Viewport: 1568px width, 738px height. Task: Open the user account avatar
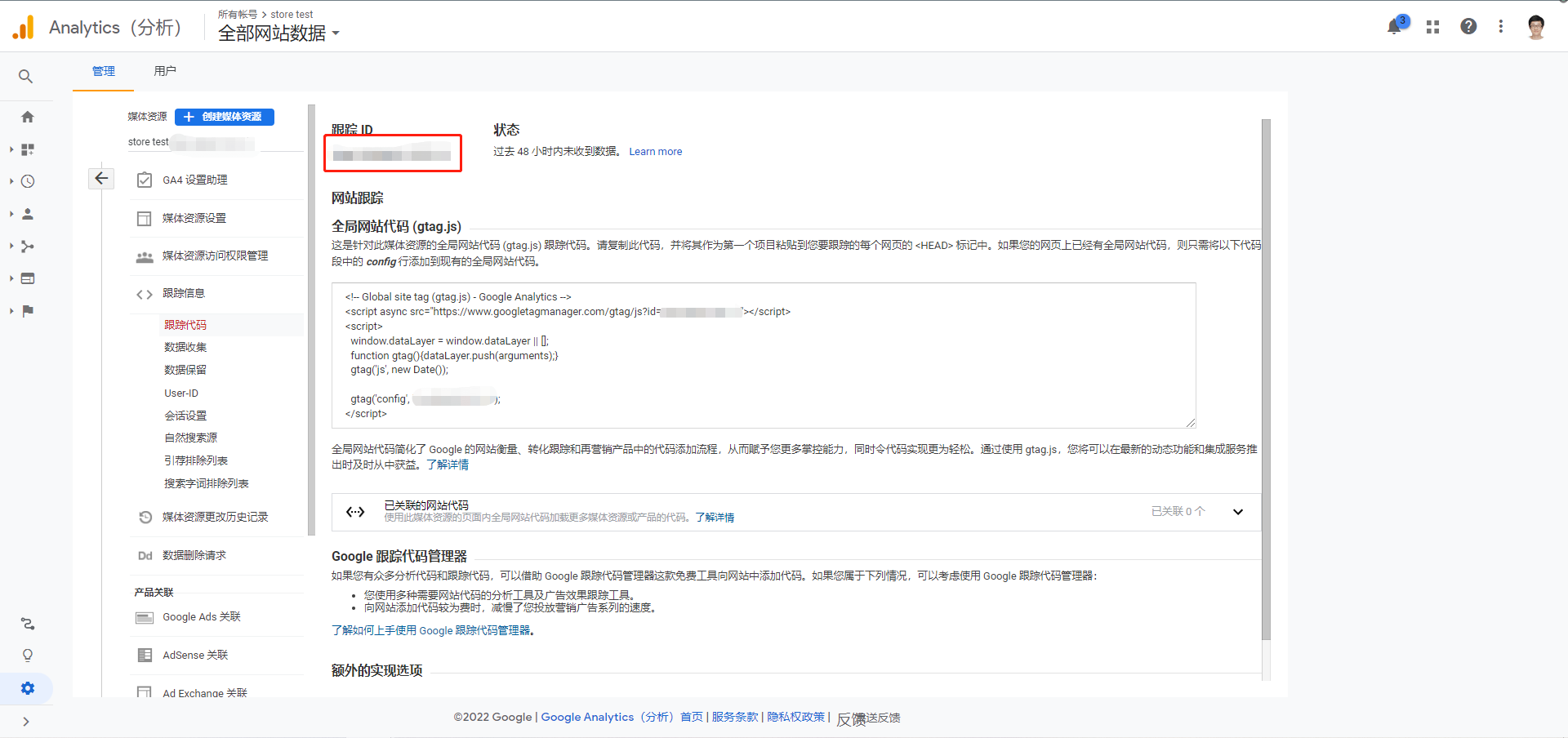1536,27
